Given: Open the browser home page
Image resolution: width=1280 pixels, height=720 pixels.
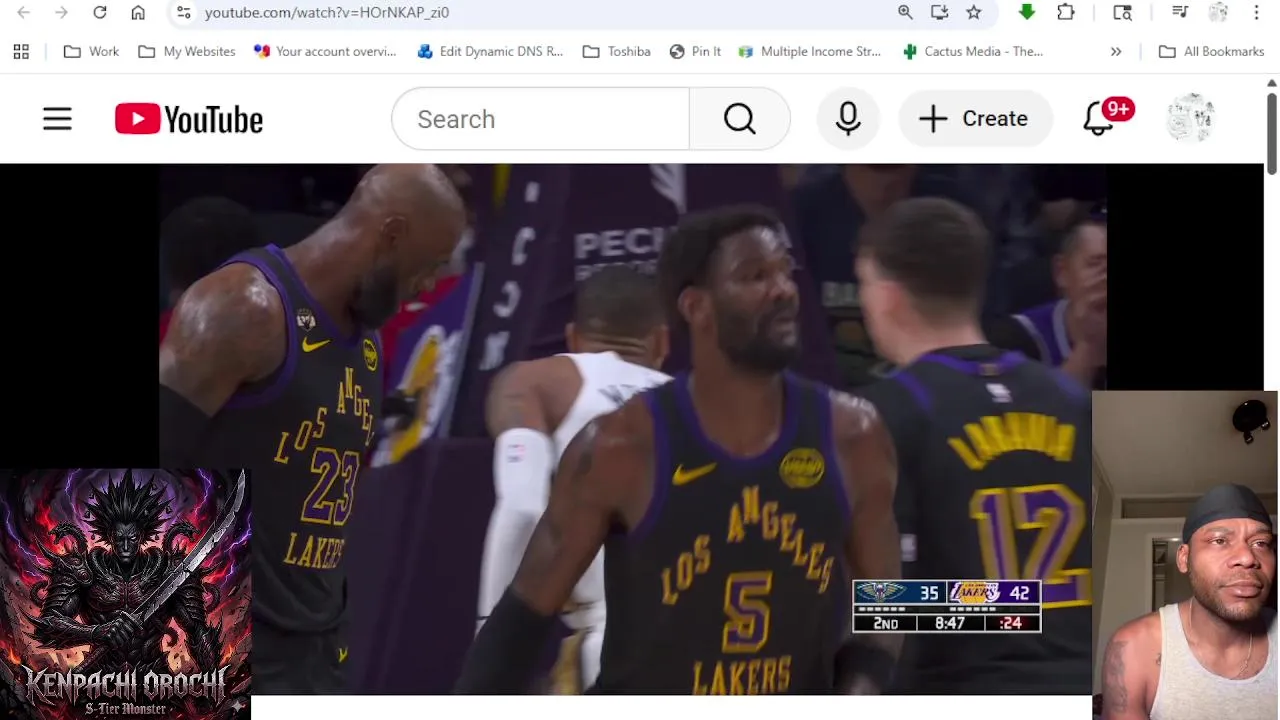Looking at the screenshot, I should pos(138,13).
